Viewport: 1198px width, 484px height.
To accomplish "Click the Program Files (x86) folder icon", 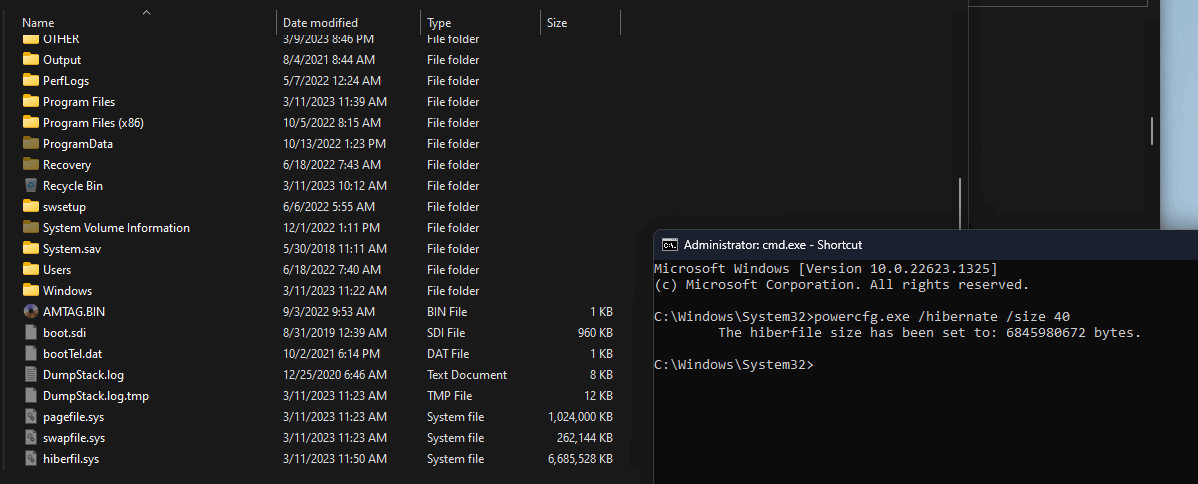I will pyautogui.click(x=31, y=122).
